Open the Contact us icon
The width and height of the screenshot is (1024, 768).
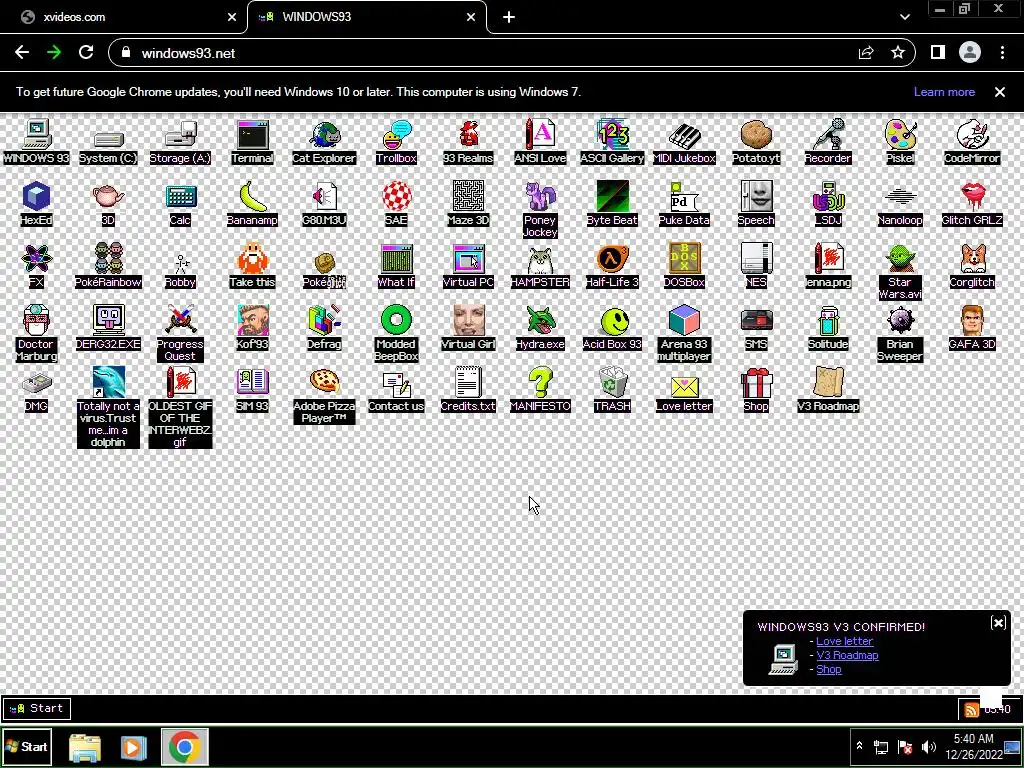[396, 390]
